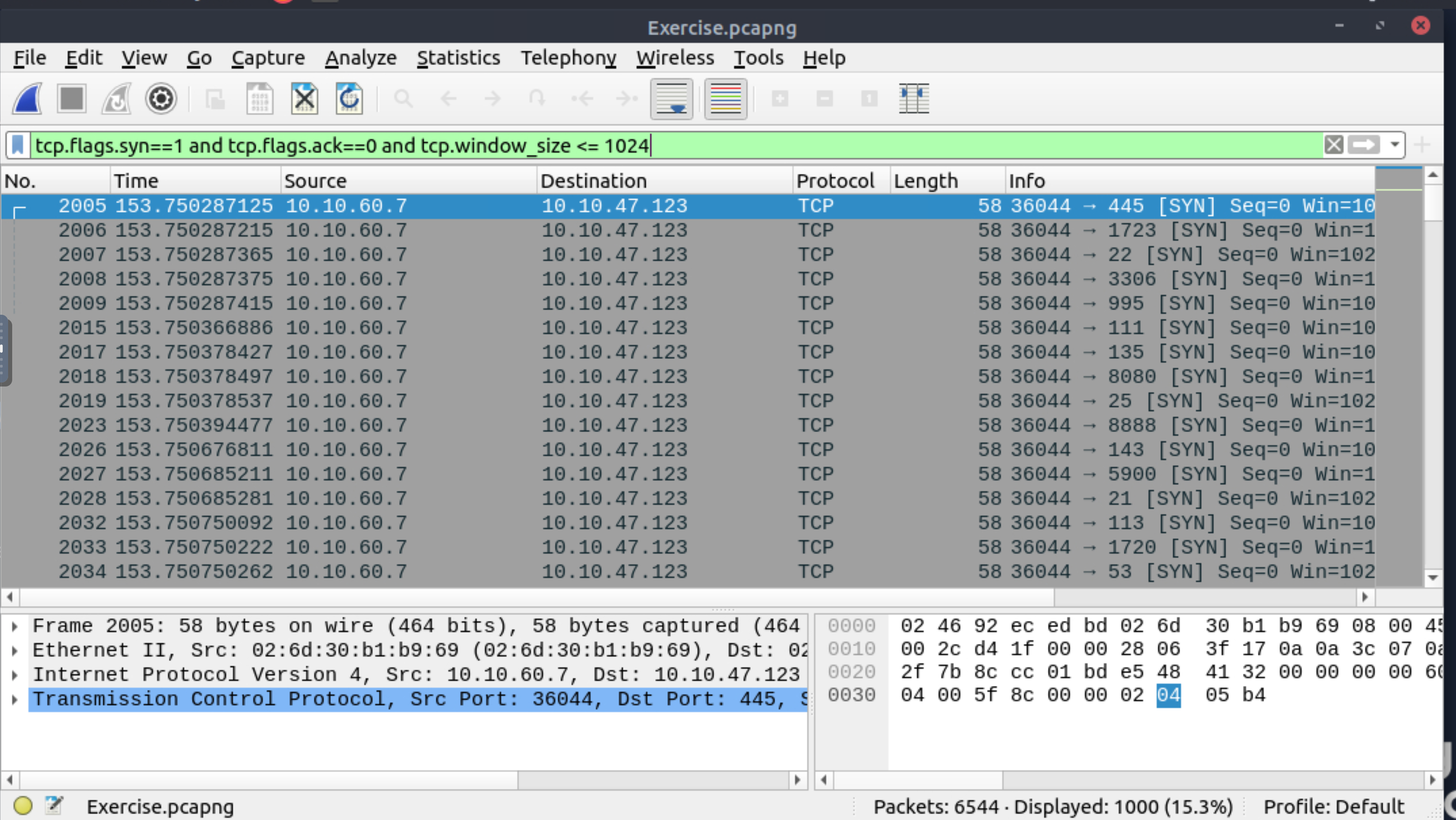Viewport: 1456px width, 820px height.
Task: Open the File menu
Action: pos(29,58)
